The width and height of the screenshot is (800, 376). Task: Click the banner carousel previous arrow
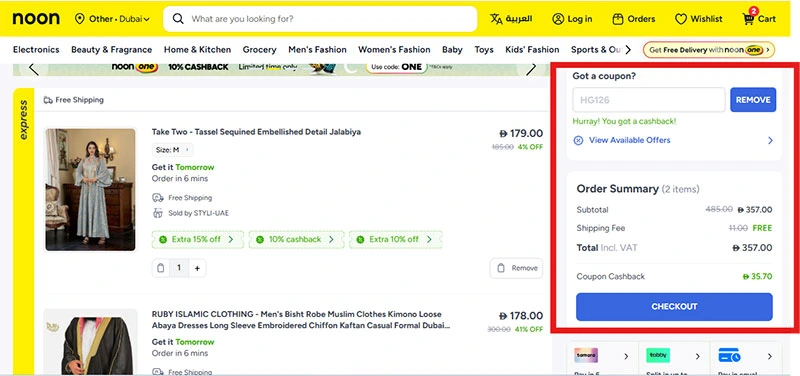[x=34, y=69]
